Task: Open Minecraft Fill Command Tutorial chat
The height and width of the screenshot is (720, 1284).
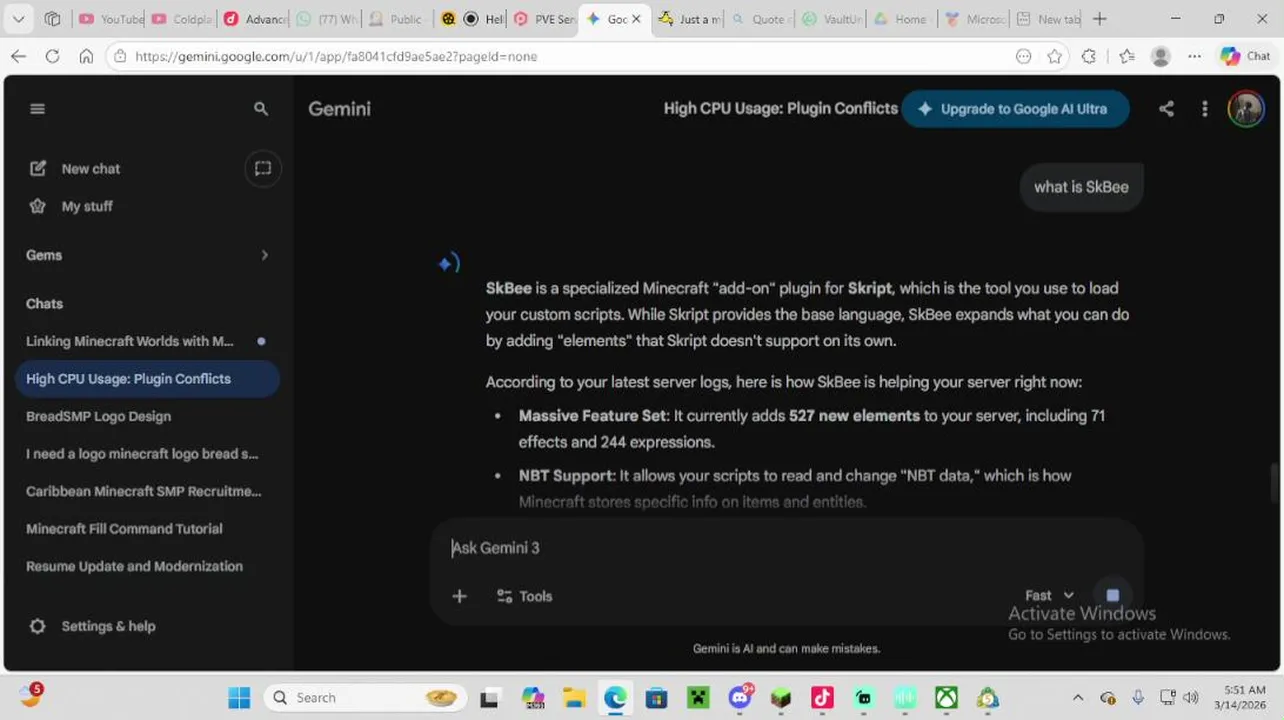Action: click(147, 529)
